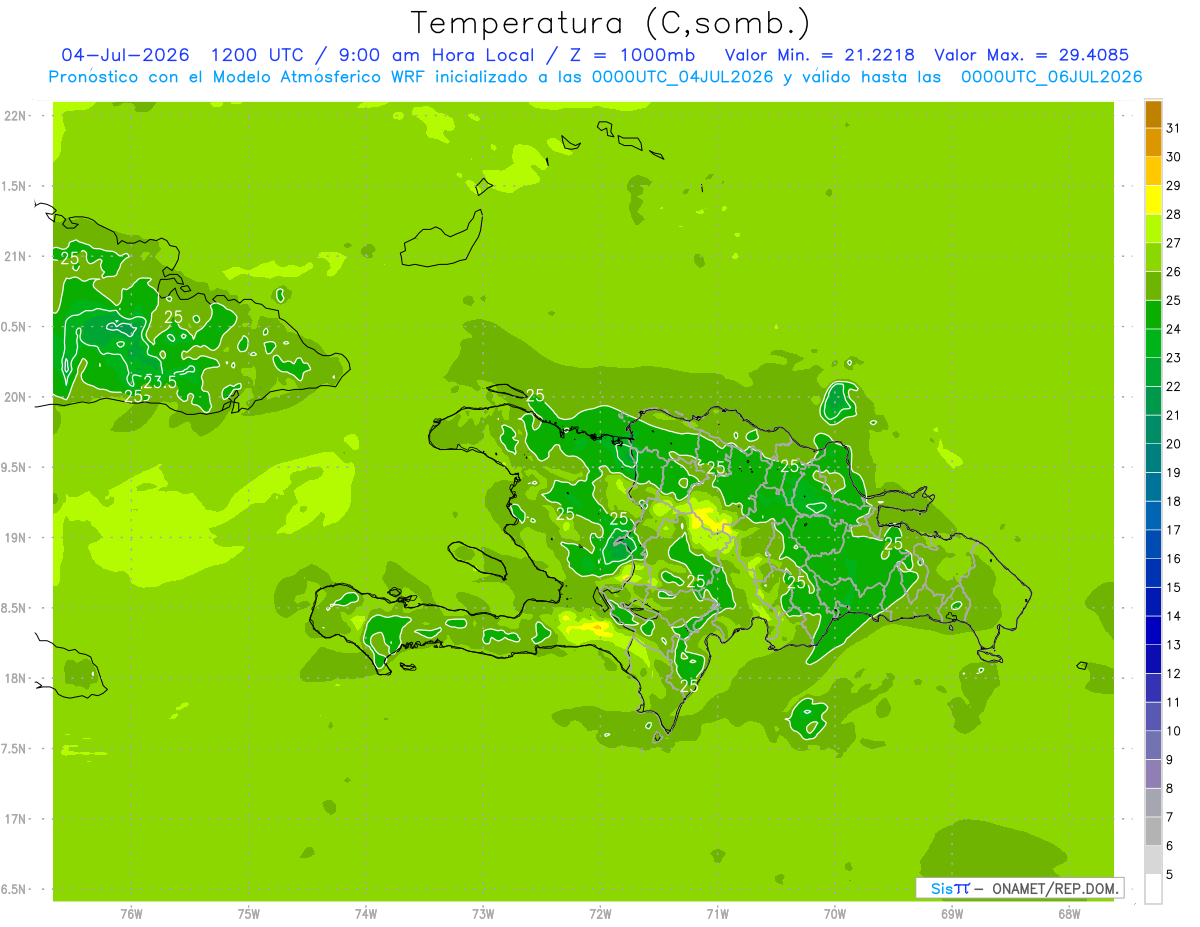Click '9:00 am Hora Local' text
The height and width of the screenshot is (927, 1200).
437,55
